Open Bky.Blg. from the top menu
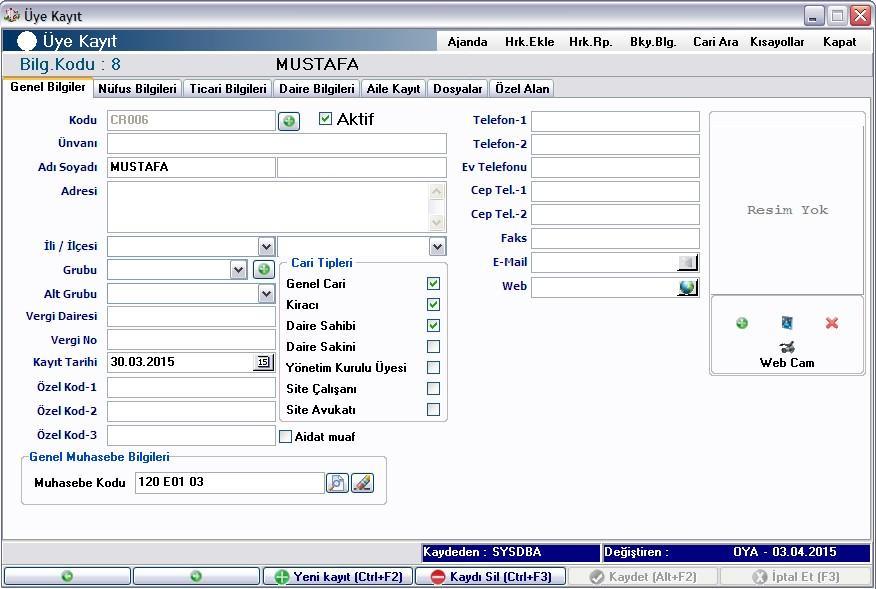 (653, 42)
